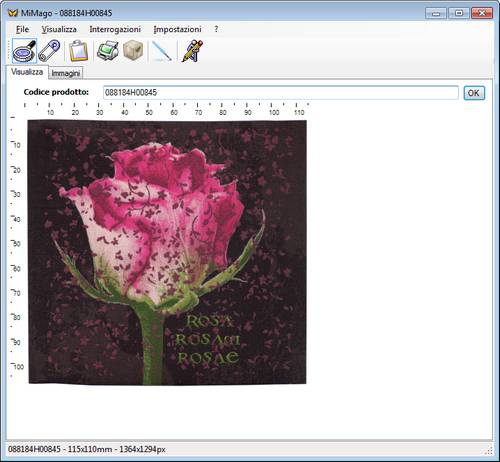The height and width of the screenshot is (462, 500).
Task: Click the rose product image
Action: coord(167,252)
